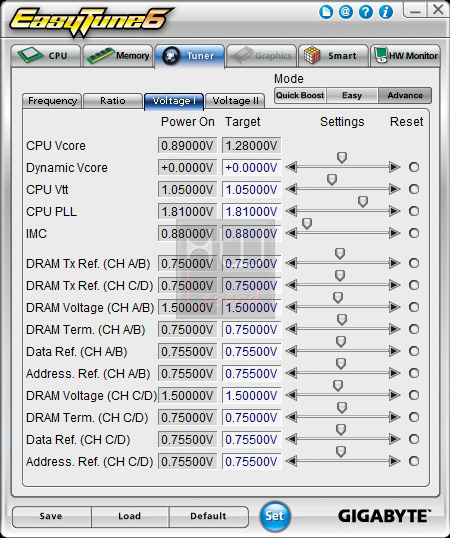
Task: Increase IMC voltage with right arrow
Action: coord(395,233)
